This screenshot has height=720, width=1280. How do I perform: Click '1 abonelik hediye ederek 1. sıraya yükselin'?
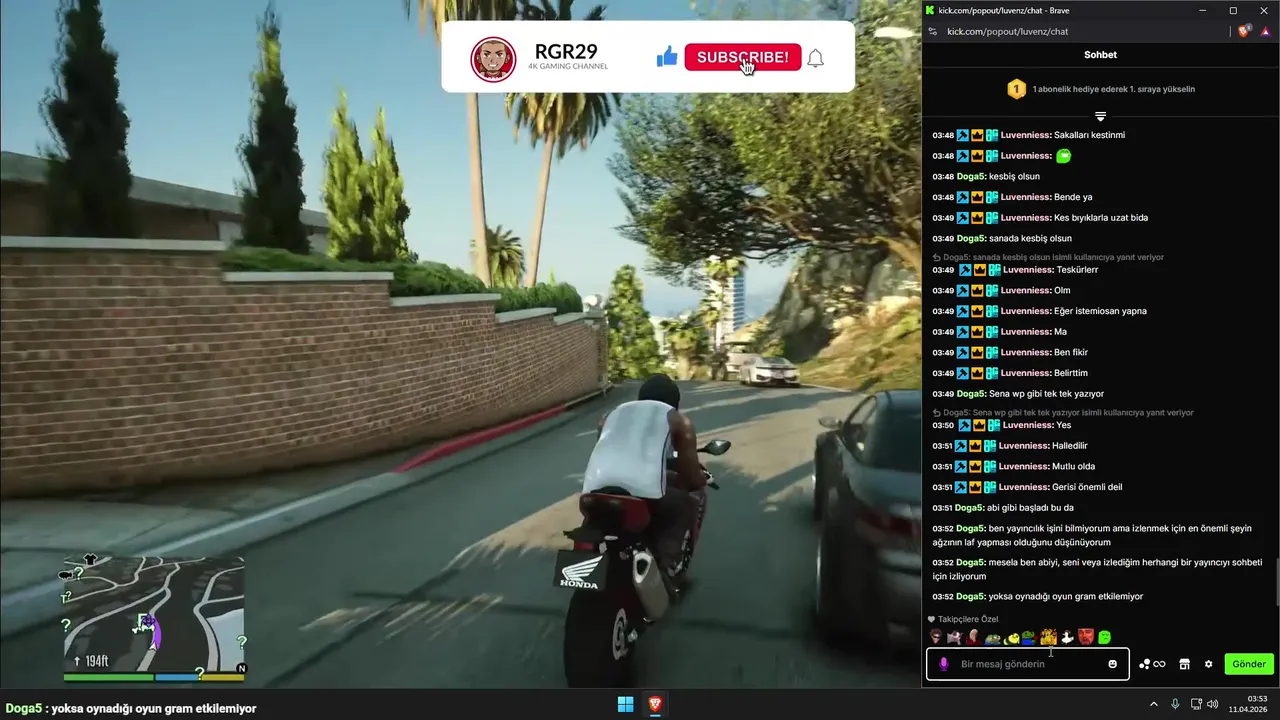[1113, 89]
